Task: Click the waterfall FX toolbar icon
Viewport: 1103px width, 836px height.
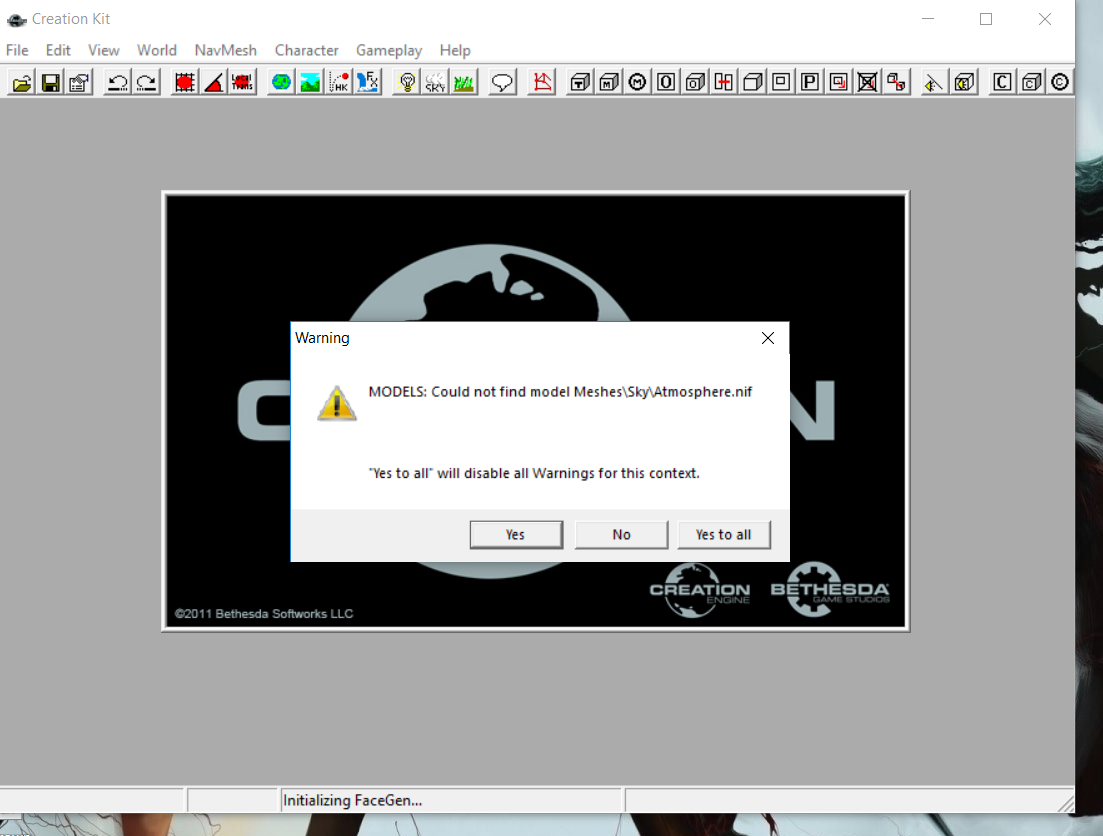Action: tap(368, 82)
